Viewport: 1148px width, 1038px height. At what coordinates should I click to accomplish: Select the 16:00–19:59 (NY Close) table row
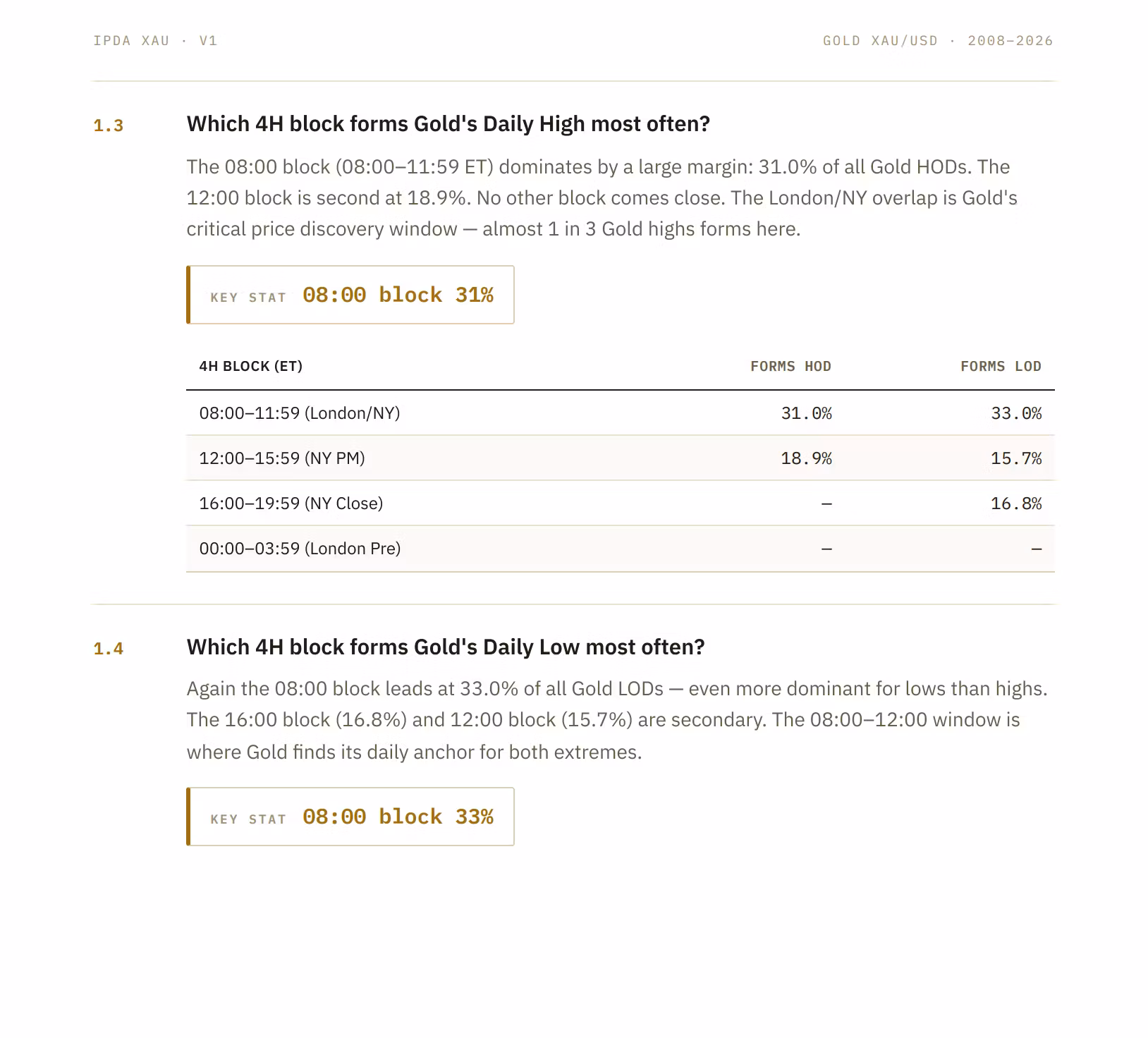coord(621,503)
